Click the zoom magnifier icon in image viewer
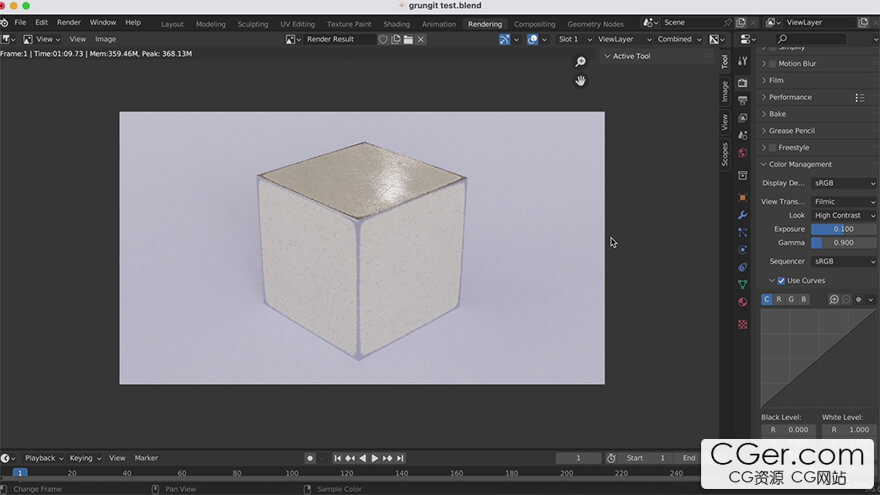Screen dimensions: 880x495 580,62
